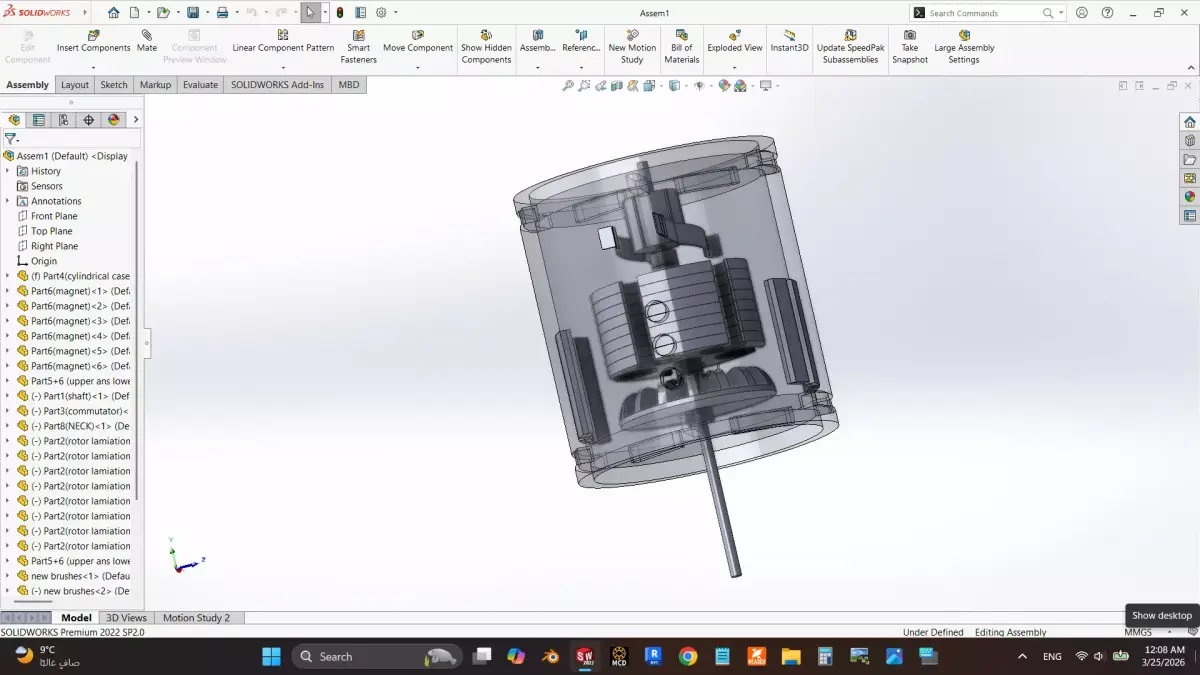
Task: Activate the Select cursor tool
Action: [311, 13]
